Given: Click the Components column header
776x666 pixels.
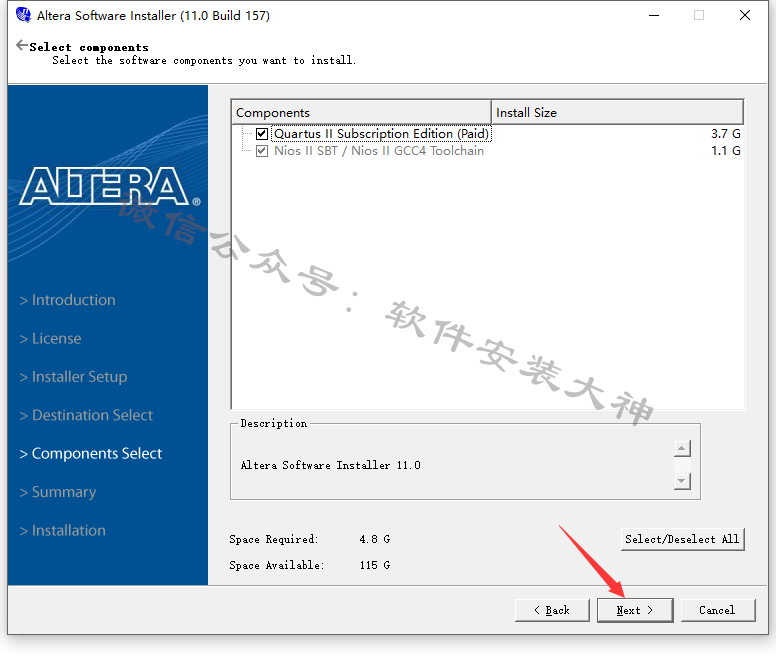Looking at the screenshot, I should pos(361,112).
